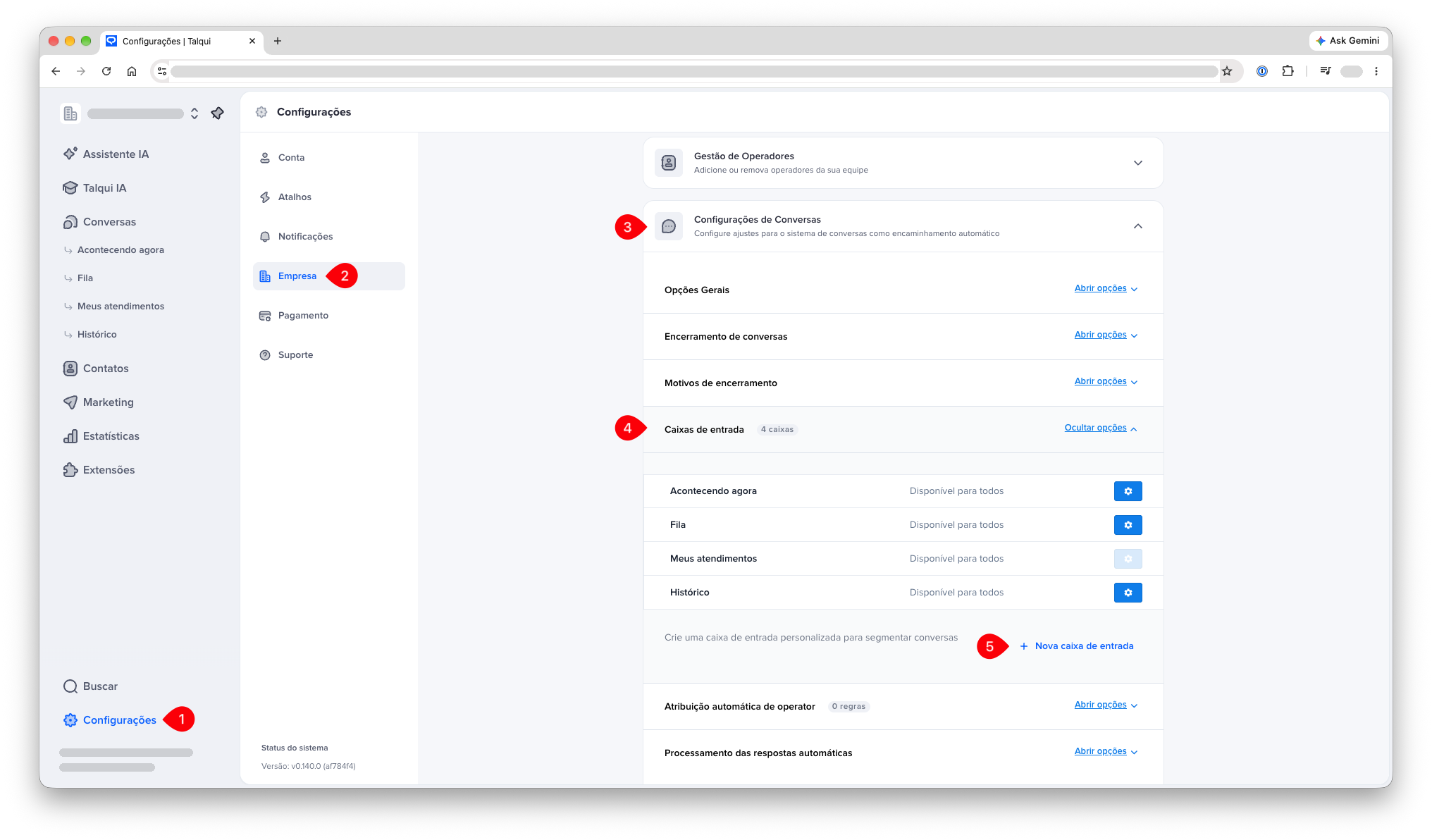Open Talqui IA section
This screenshot has height=840, width=1432.
click(x=94, y=187)
